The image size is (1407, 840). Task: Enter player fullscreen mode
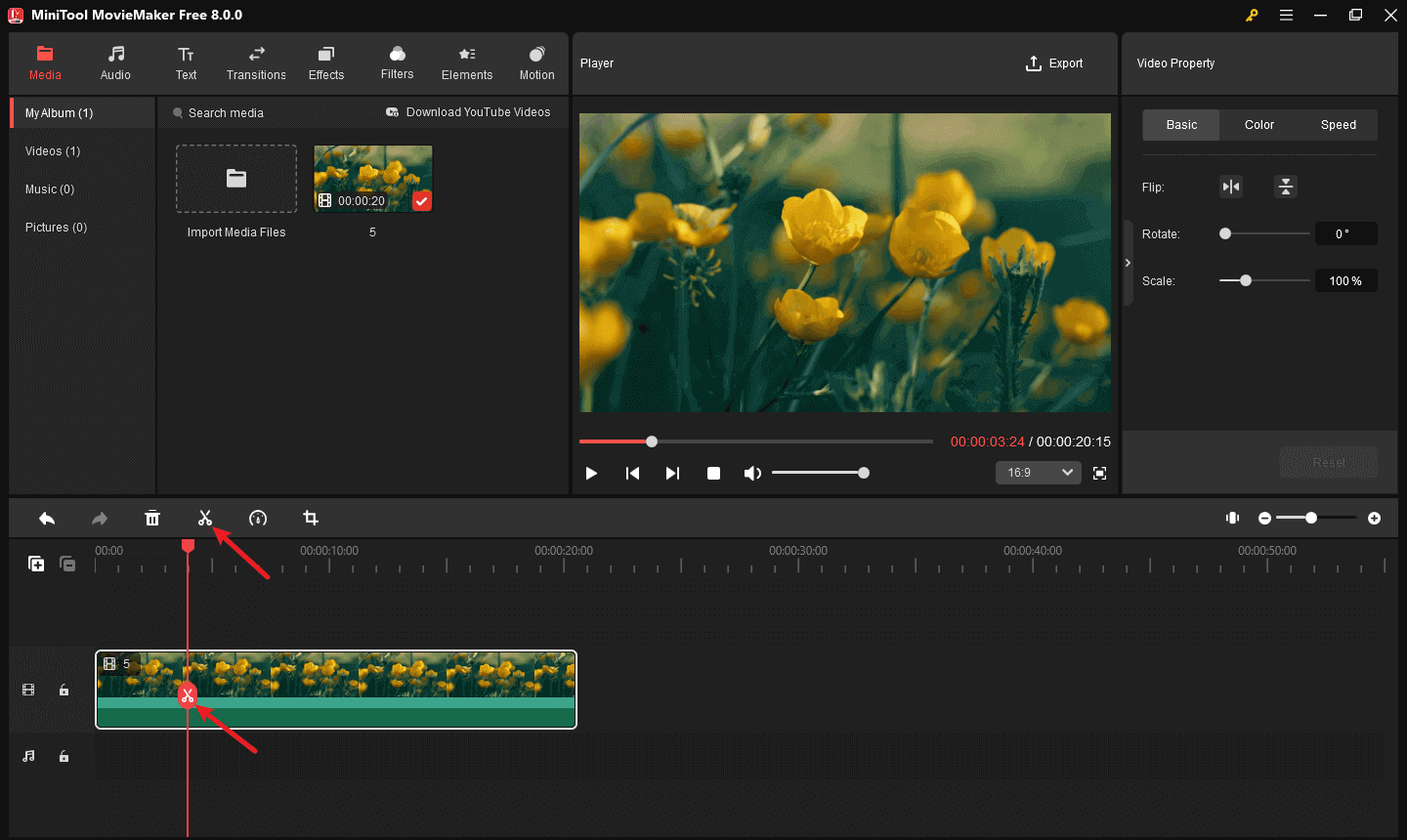(1099, 474)
